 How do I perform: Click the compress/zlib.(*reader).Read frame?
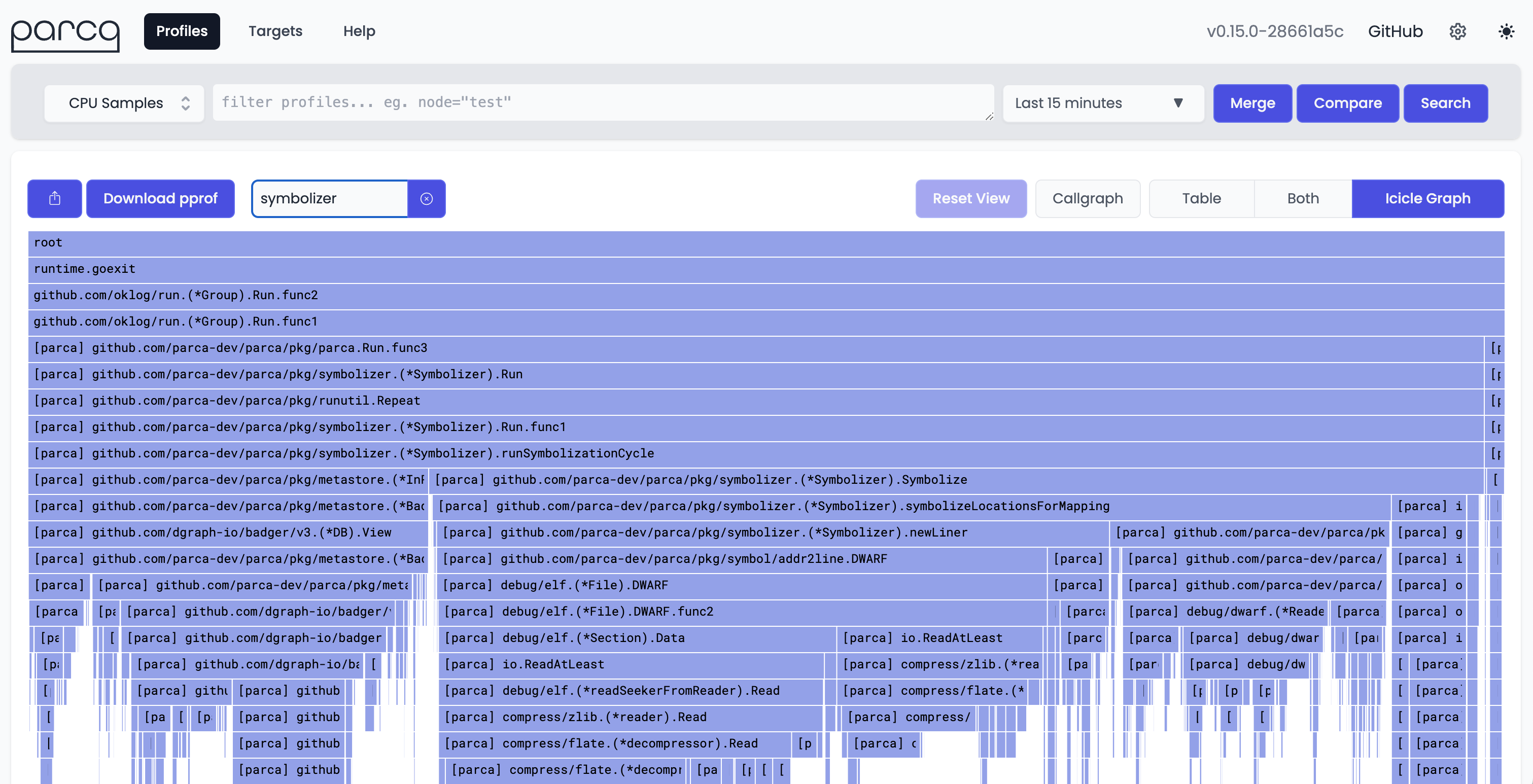[x=631, y=718]
